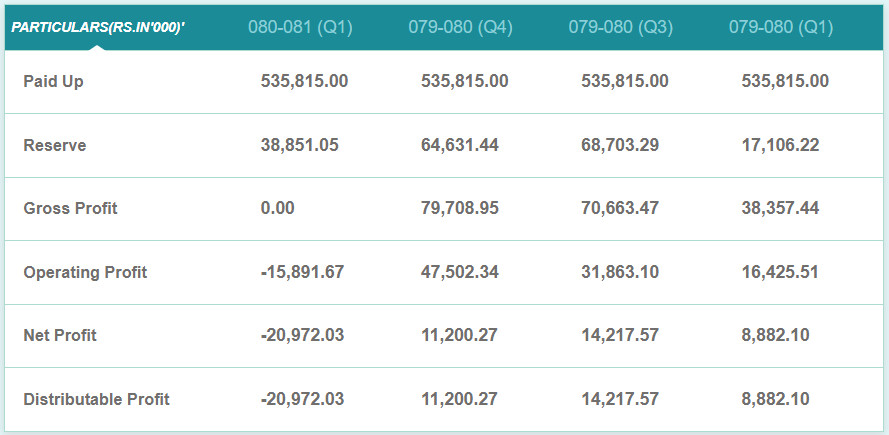This screenshot has width=889, height=435.
Task: Click Operating Profit value 47,502.34
Action: tap(460, 272)
